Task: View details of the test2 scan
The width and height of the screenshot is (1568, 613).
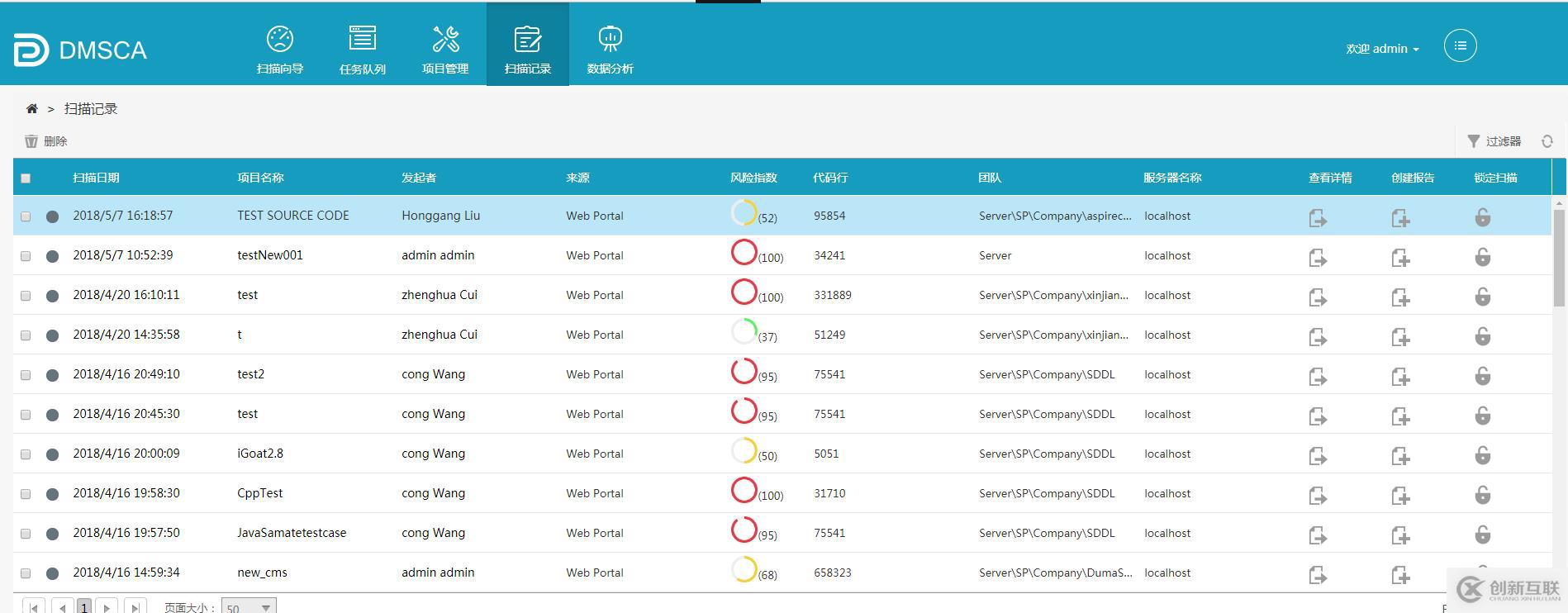Action: click(1318, 377)
